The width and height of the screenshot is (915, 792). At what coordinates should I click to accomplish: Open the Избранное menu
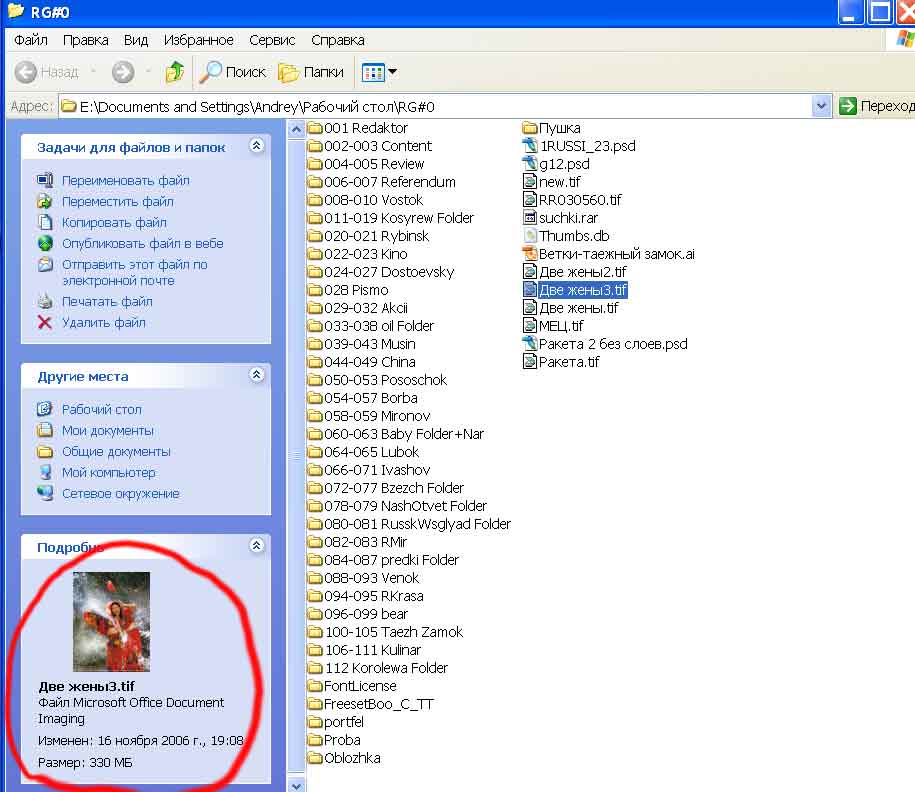point(198,40)
